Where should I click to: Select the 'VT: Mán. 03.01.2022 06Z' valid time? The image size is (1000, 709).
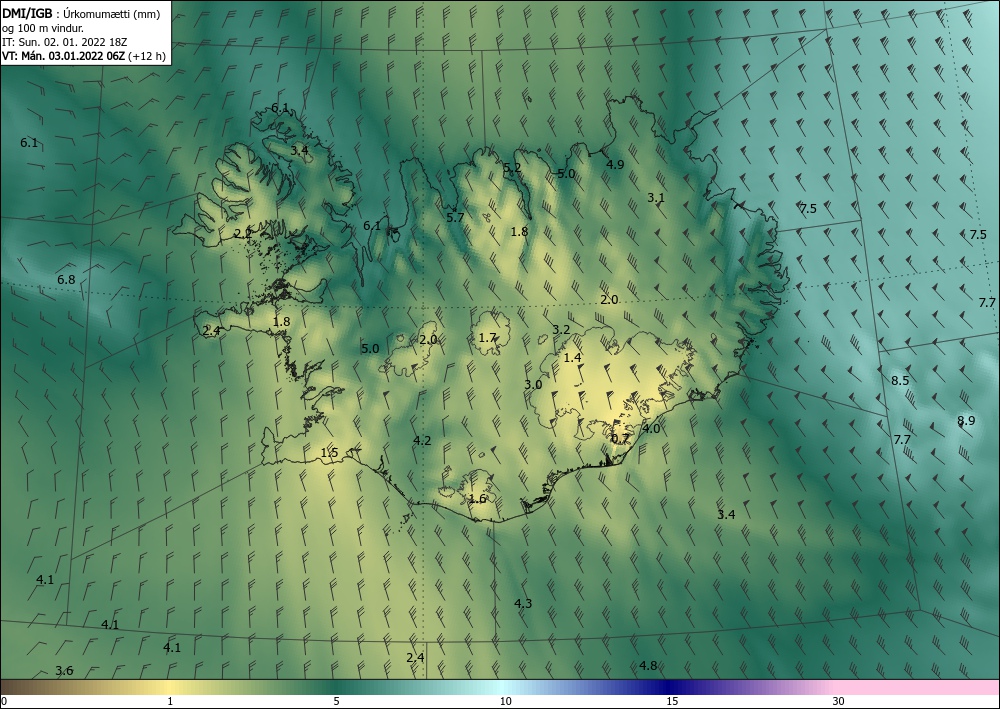coord(64,56)
